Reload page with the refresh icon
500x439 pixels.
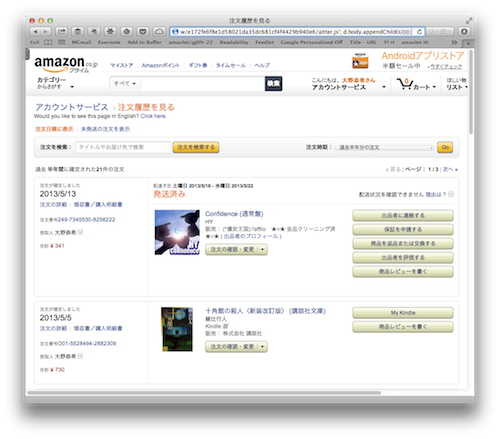click(x=419, y=32)
